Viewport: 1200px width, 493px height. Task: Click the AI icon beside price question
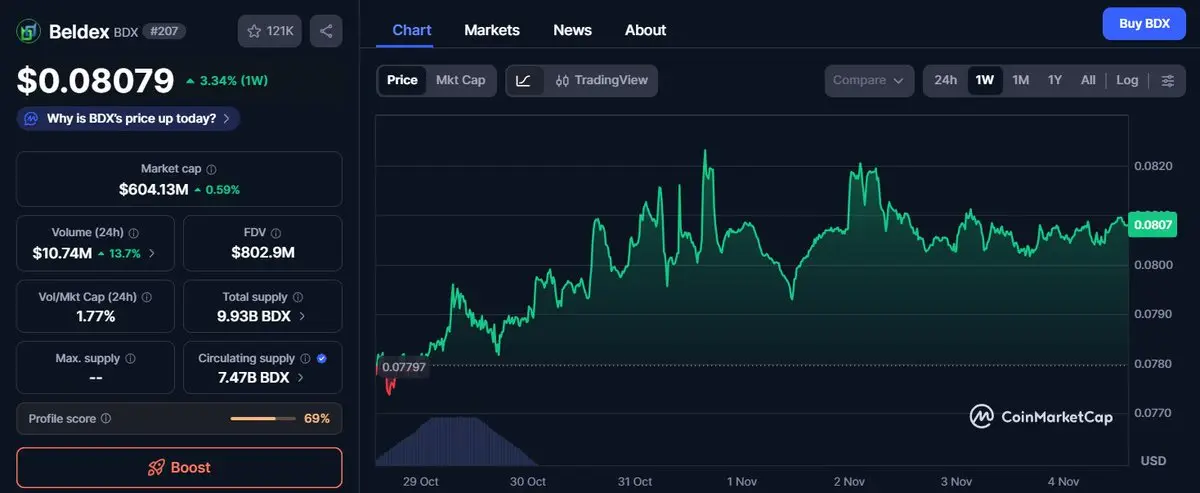pyautogui.click(x=31, y=118)
